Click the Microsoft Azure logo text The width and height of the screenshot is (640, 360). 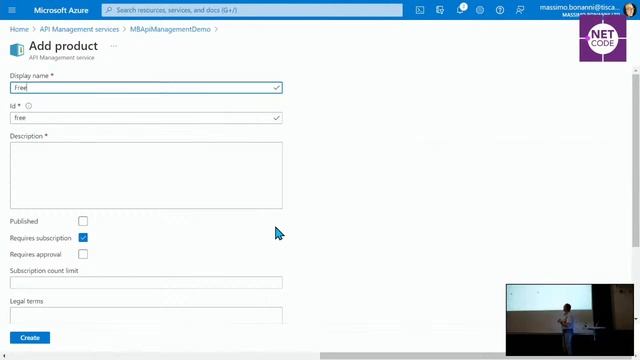pos(61,10)
